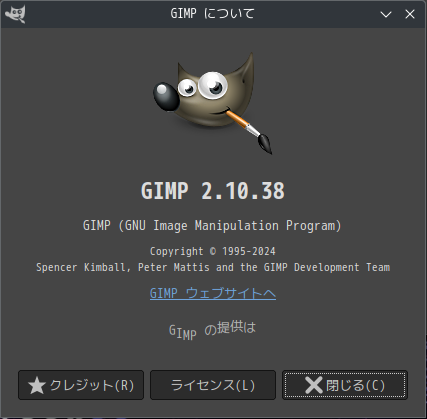
Task: Click the animated の提供は text
Action: point(213,331)
